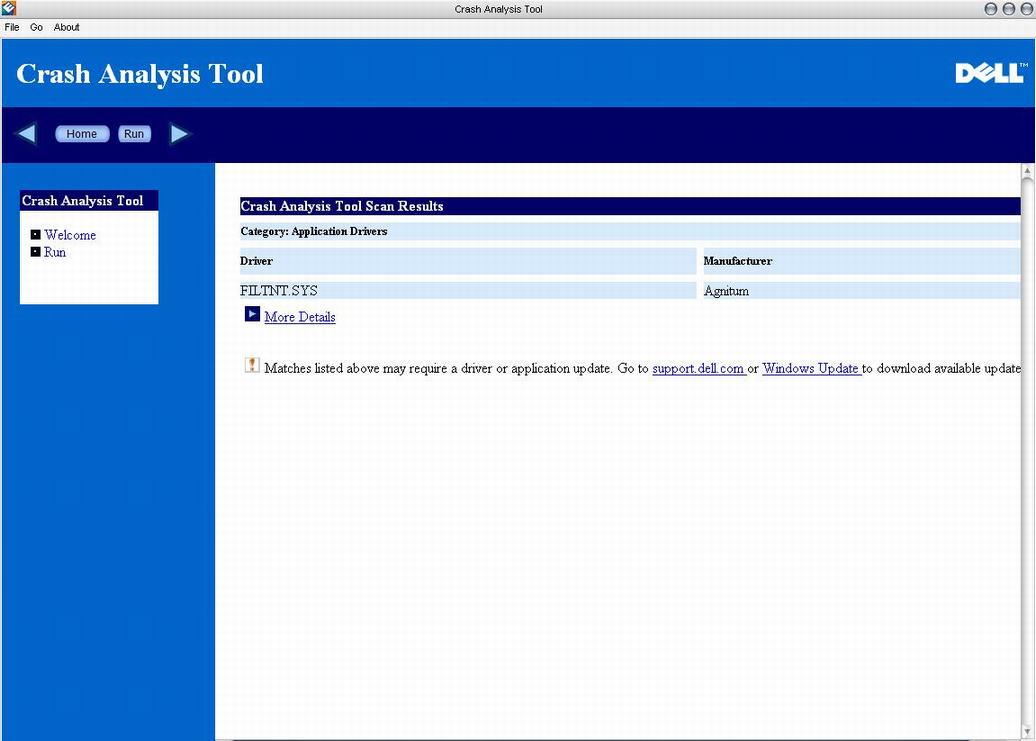Click the warning note icon before Matches text
Viewport: 1036px width, 741px height.
[252, 365]
